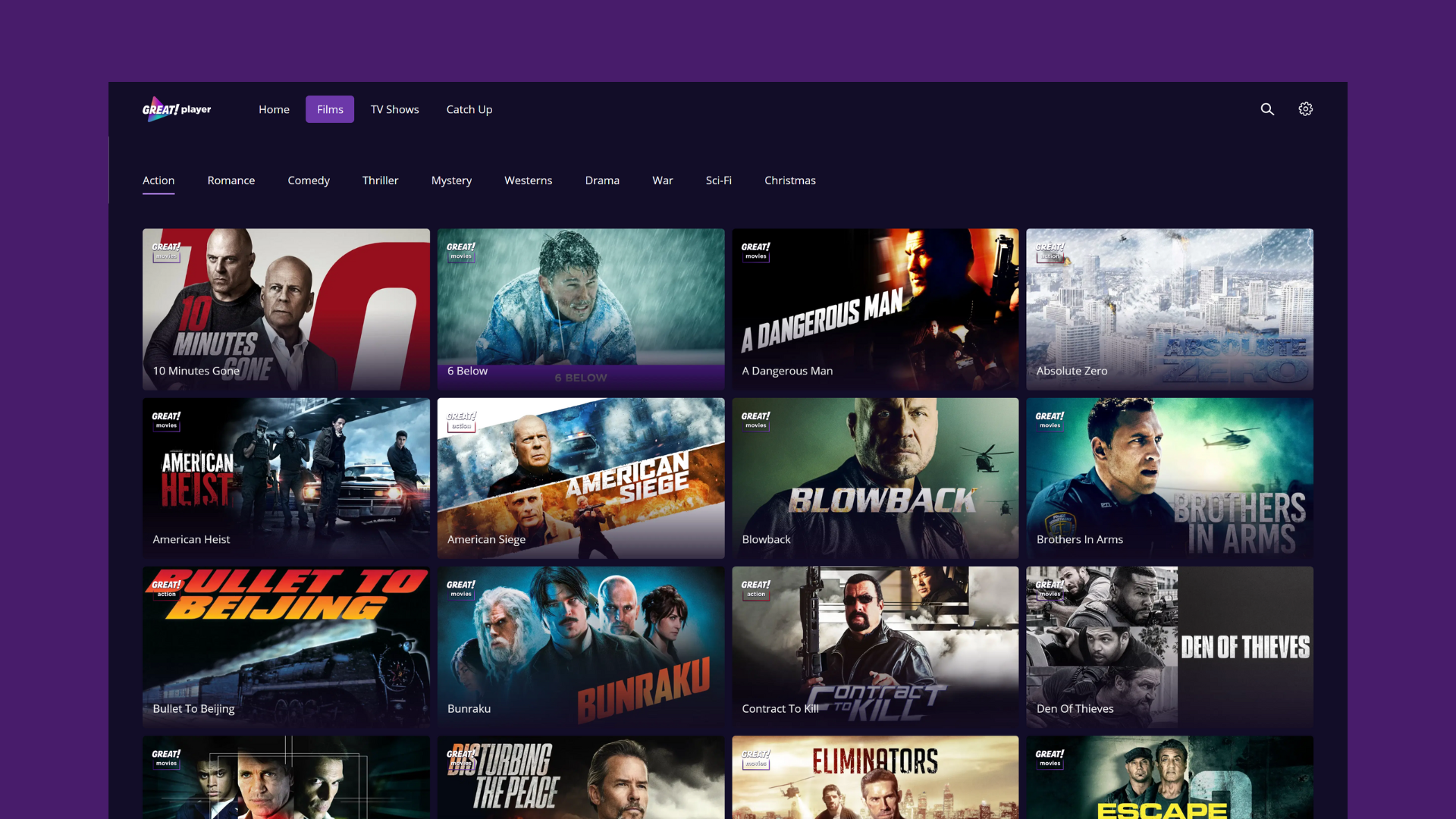This screenshot has height=819, width=1456.
Task: Play the 6 Below film tile
Action: coord(581,309)
